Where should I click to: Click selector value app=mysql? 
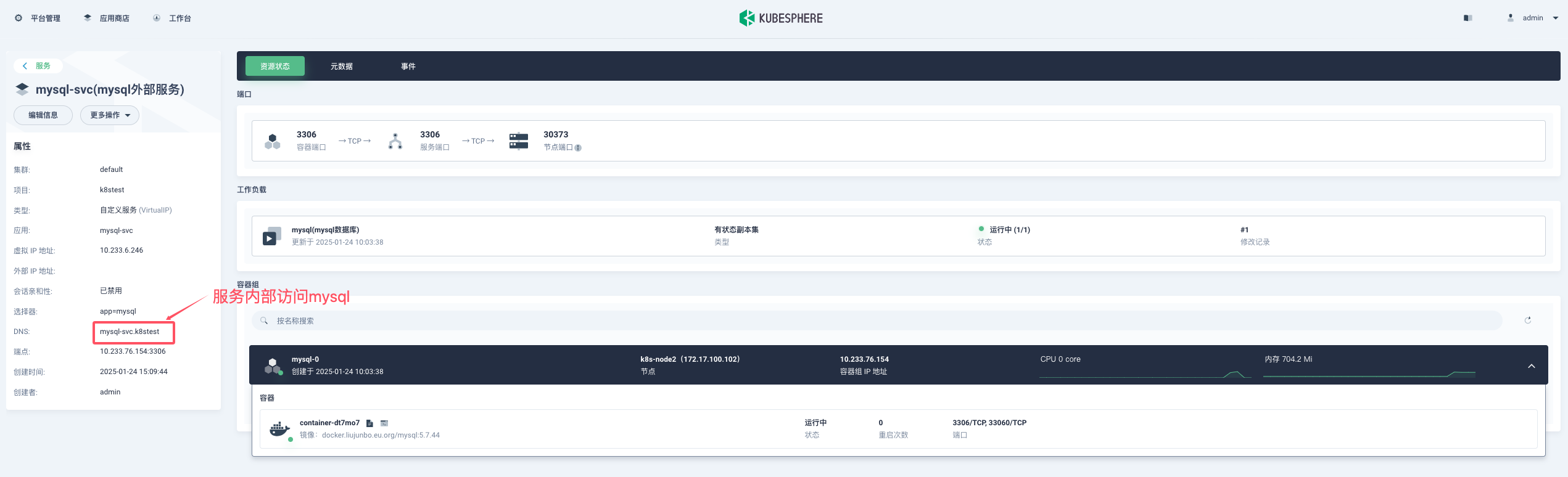[x=118, y=311]
